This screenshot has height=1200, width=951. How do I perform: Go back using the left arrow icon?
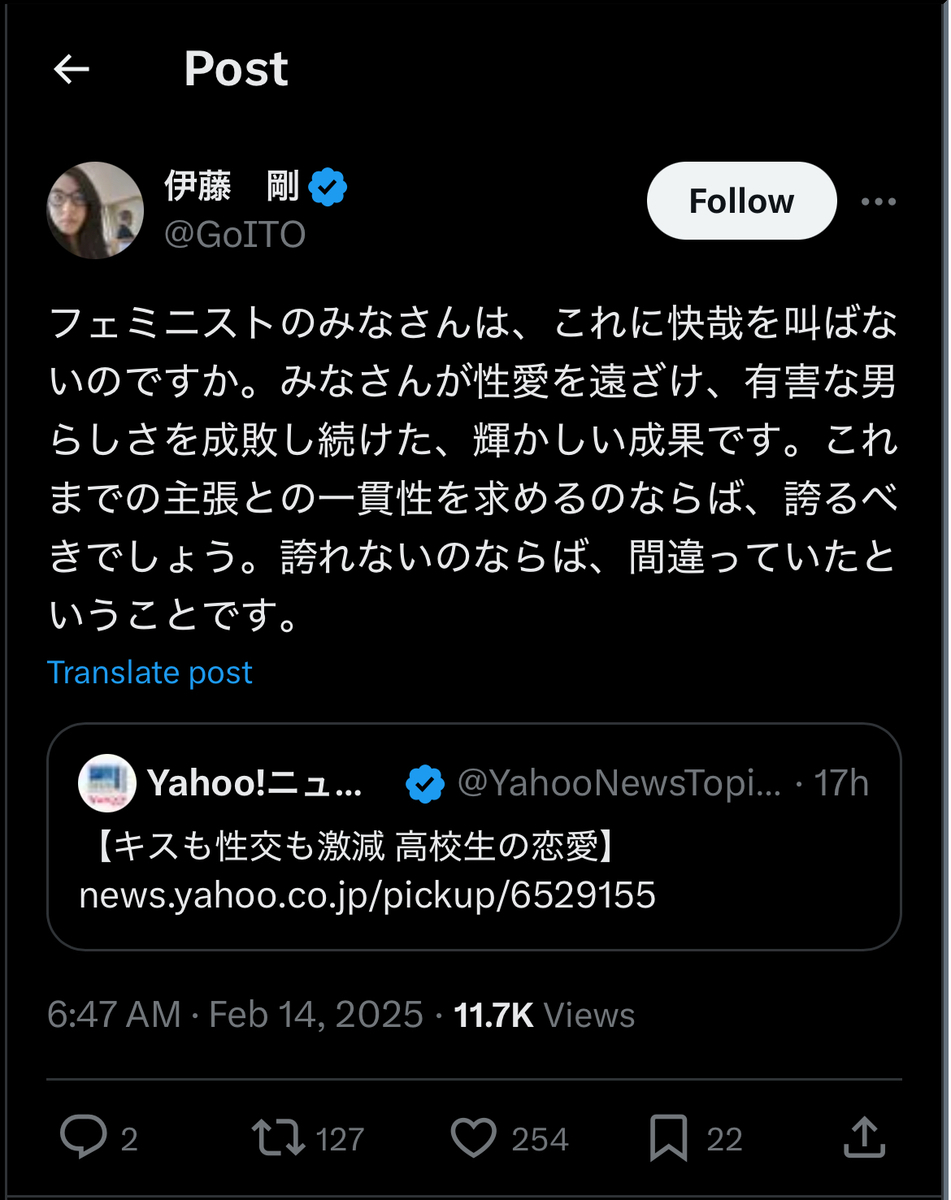(x=72, y=69)
